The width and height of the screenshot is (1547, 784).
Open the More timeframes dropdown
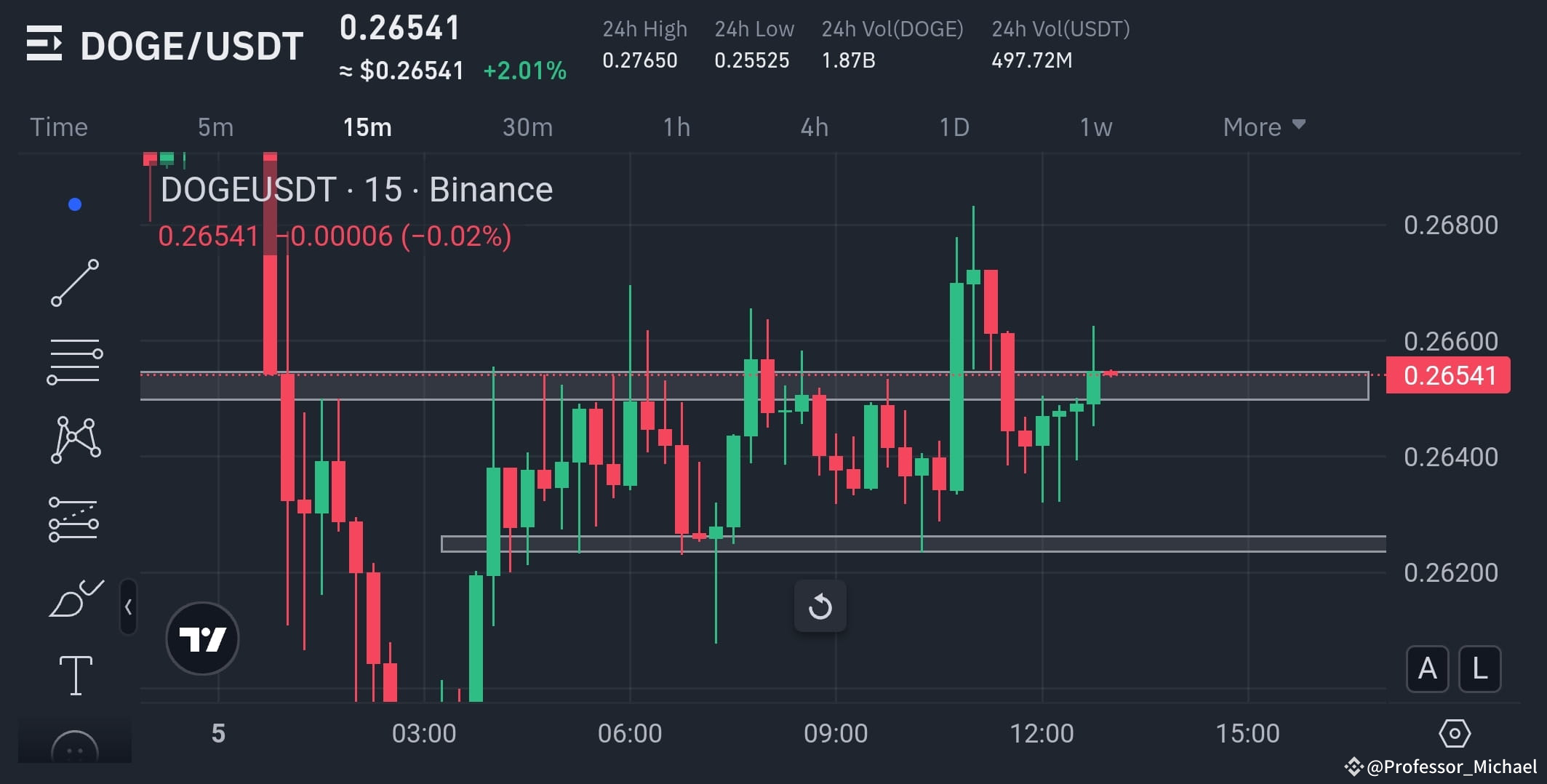pos(1263,126)
